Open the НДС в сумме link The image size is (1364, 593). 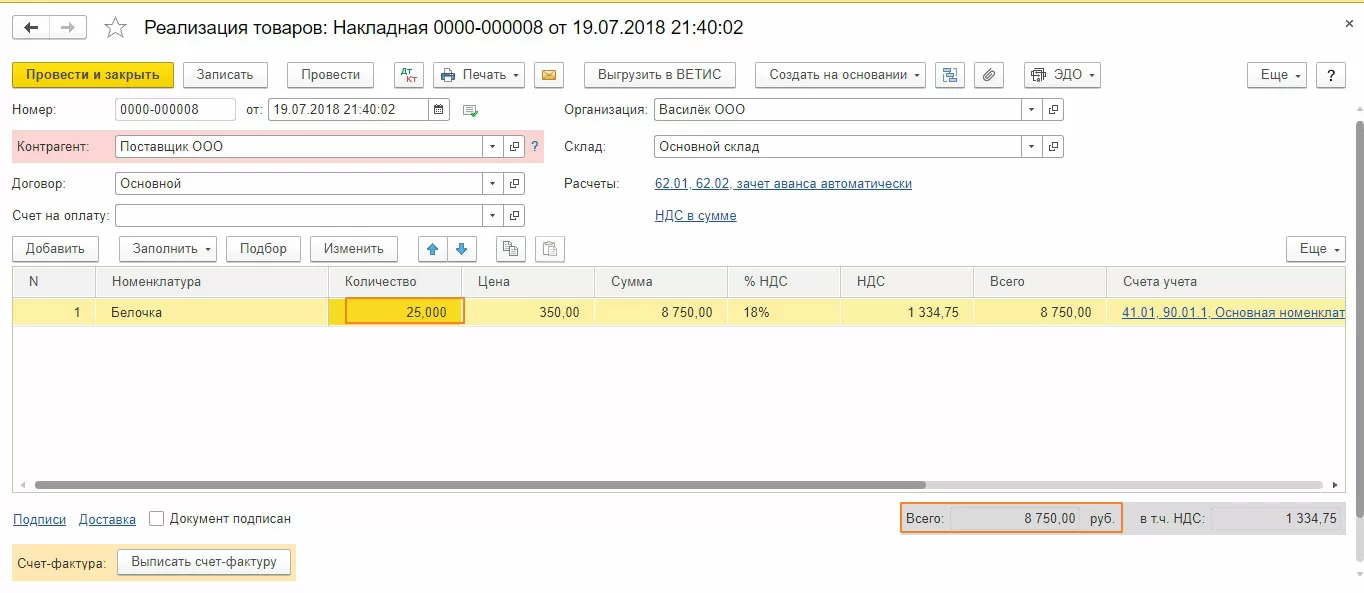click(x=695, y=215)
